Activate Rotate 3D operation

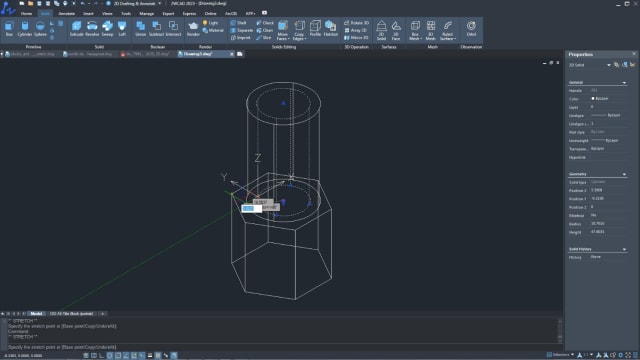pos(356,23)
